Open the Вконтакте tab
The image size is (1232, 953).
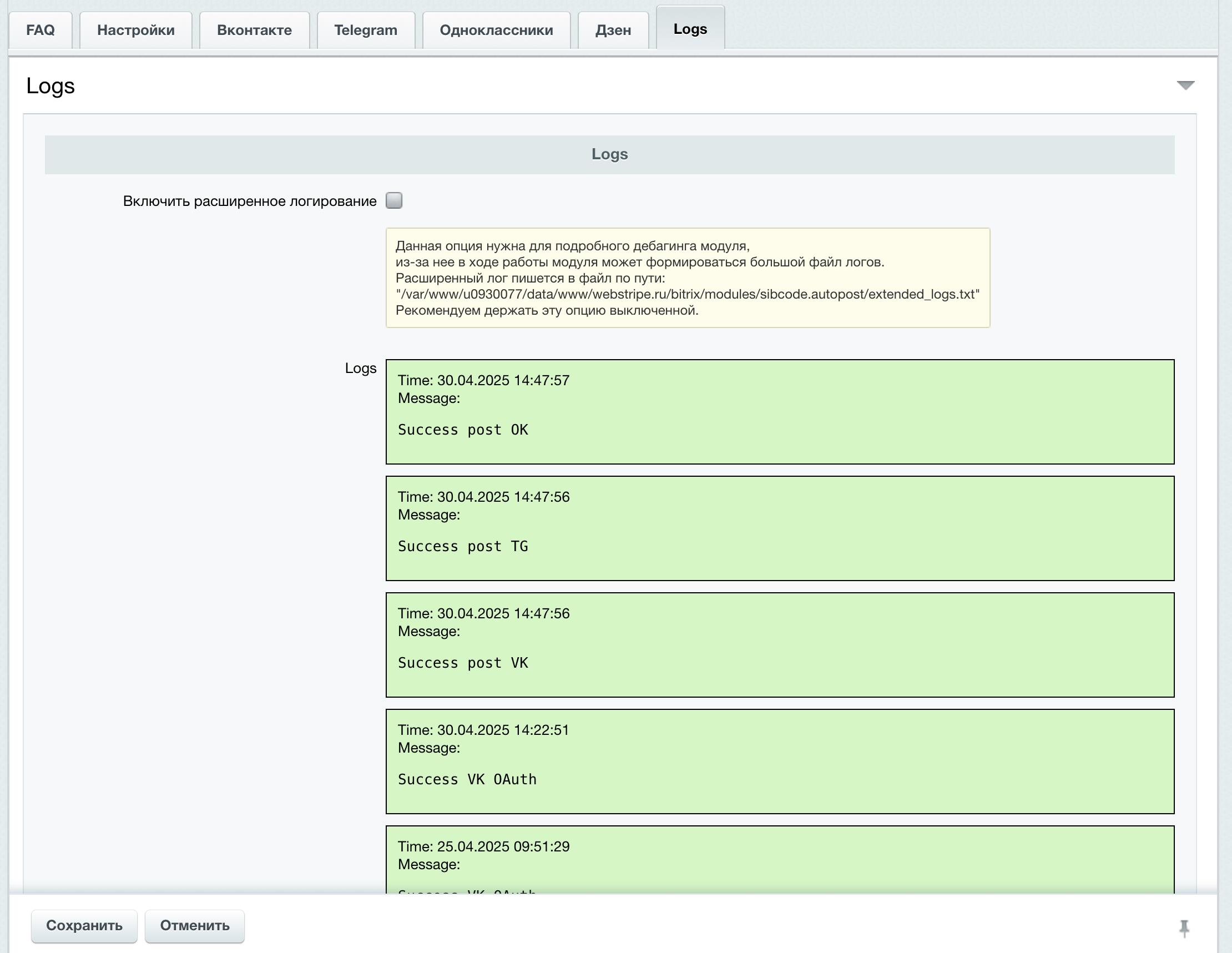tap(254, 30)
